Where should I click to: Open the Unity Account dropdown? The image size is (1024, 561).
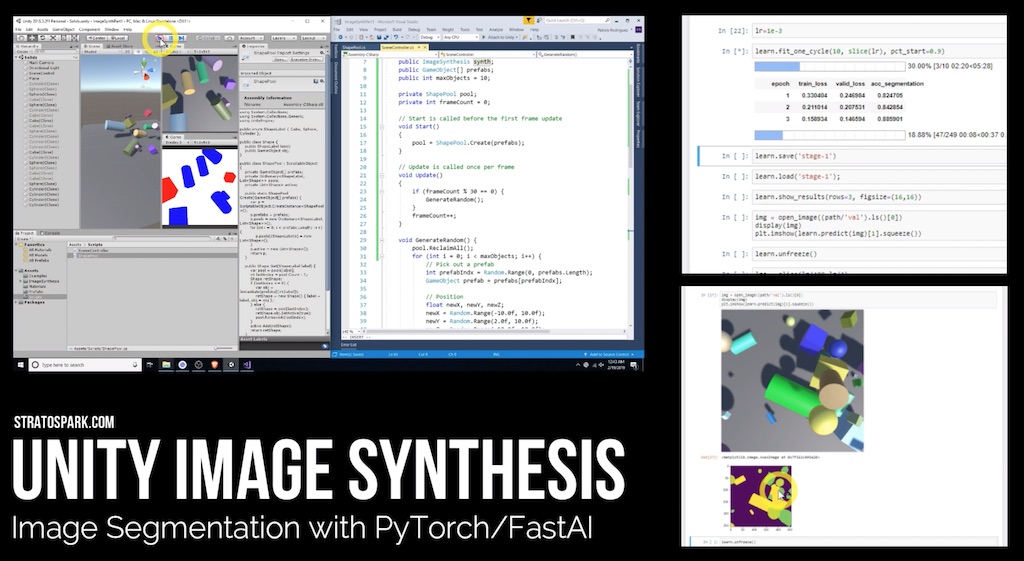pyautogui.click(x=251, y=38)
